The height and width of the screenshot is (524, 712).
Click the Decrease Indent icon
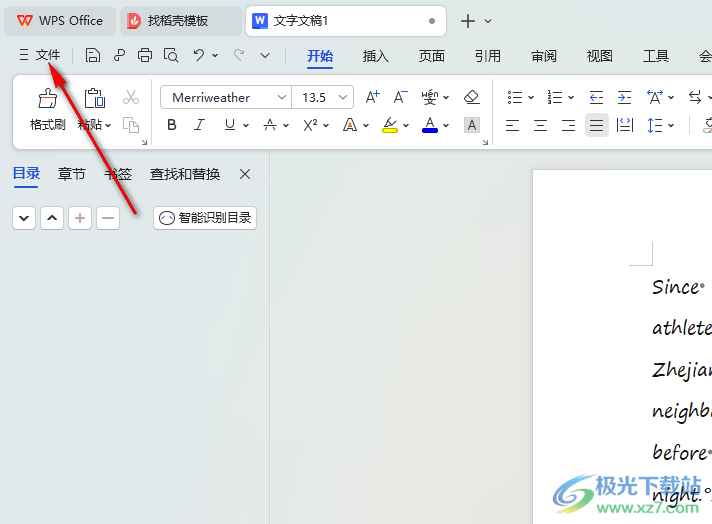click(x=596, y=97)
